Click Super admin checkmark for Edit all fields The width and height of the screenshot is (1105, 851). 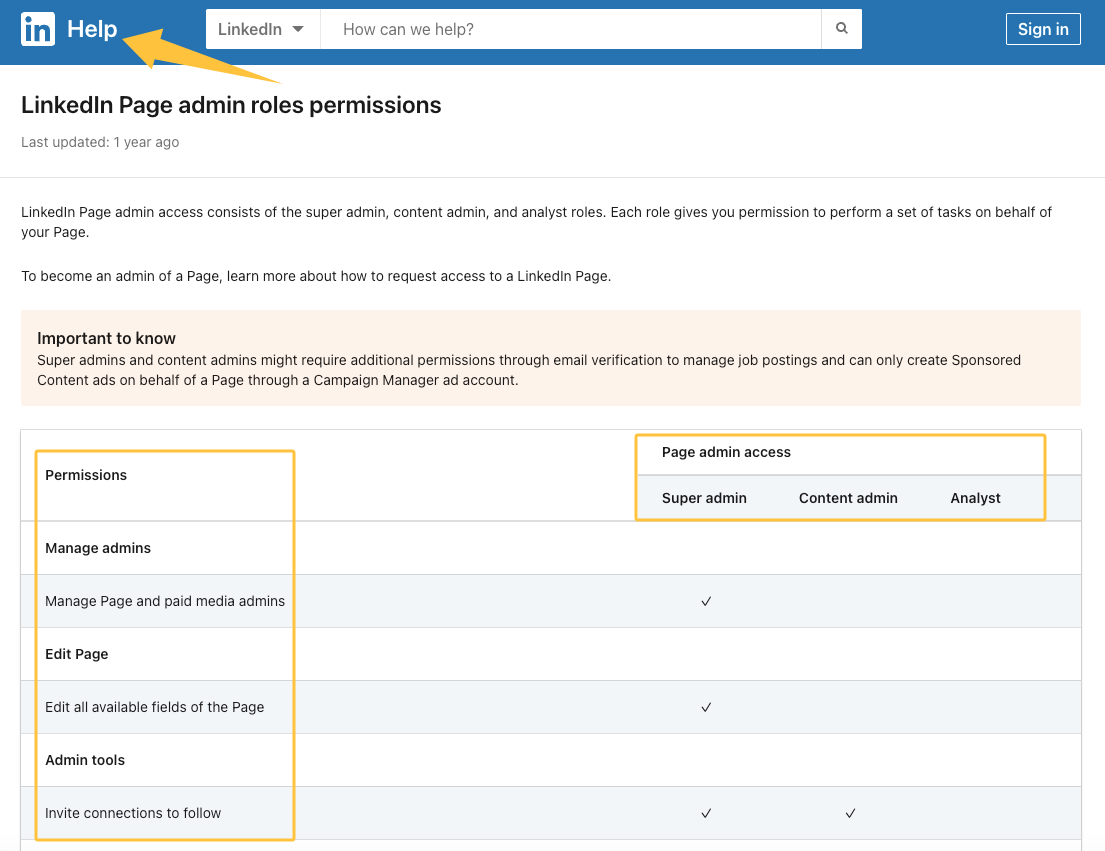[706, 707]
